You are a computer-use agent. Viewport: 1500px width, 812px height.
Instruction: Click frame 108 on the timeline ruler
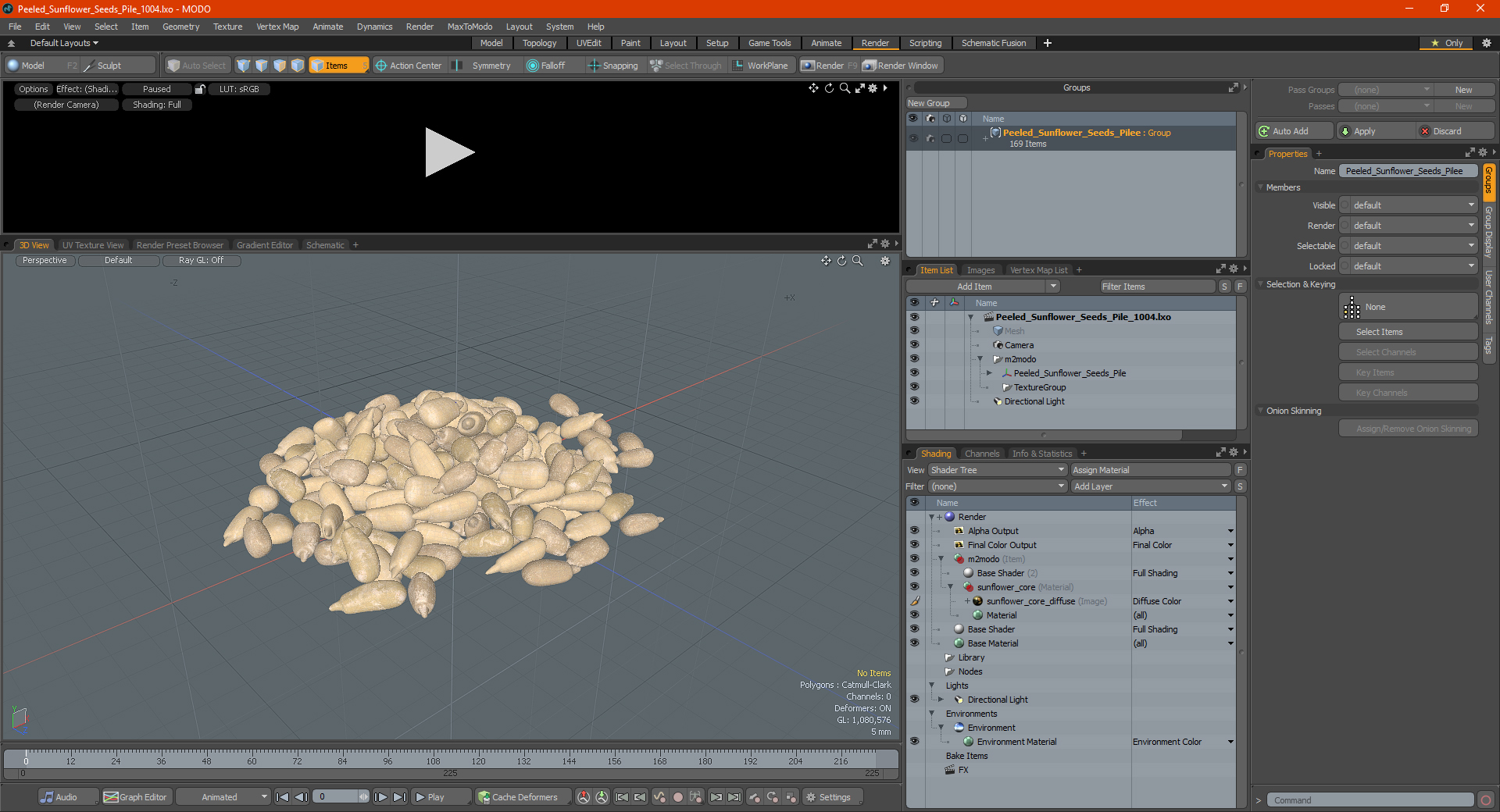point(433,760)
